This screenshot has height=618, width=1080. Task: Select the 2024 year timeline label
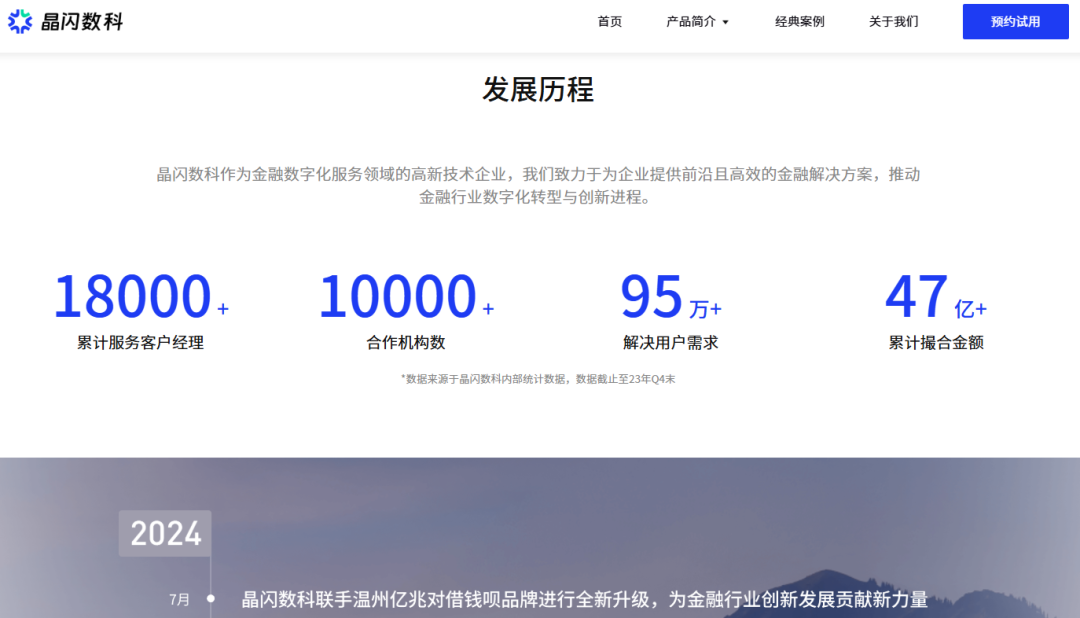pos(165,533)
